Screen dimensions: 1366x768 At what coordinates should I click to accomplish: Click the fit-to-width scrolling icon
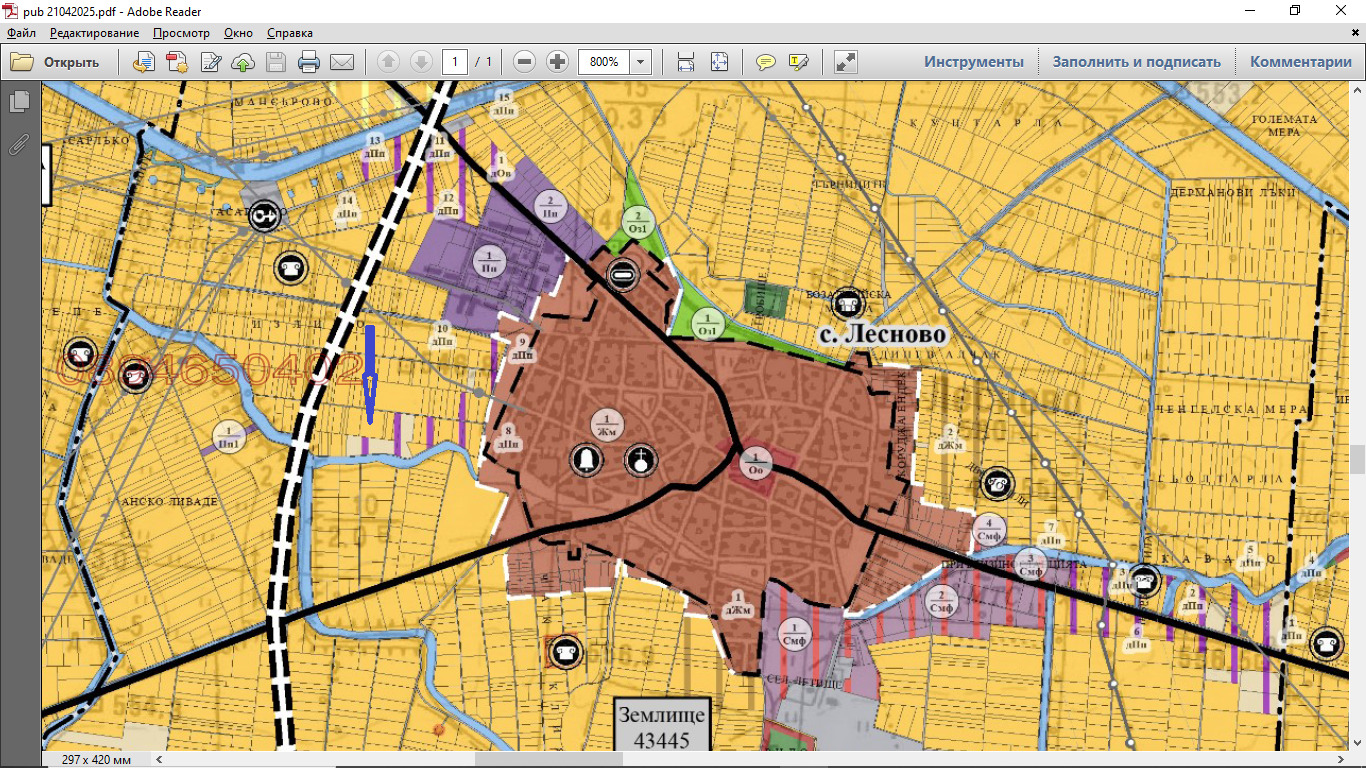tap(686, 62)
